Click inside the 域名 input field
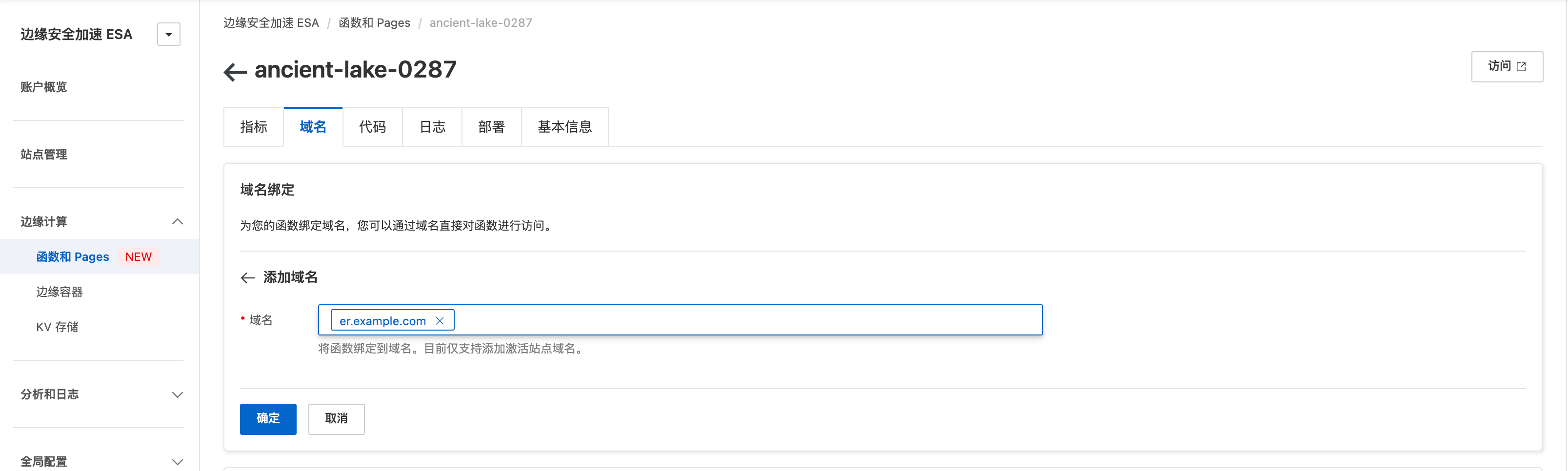This screenshot has height=471, width=1568. (x=730, y=320)
